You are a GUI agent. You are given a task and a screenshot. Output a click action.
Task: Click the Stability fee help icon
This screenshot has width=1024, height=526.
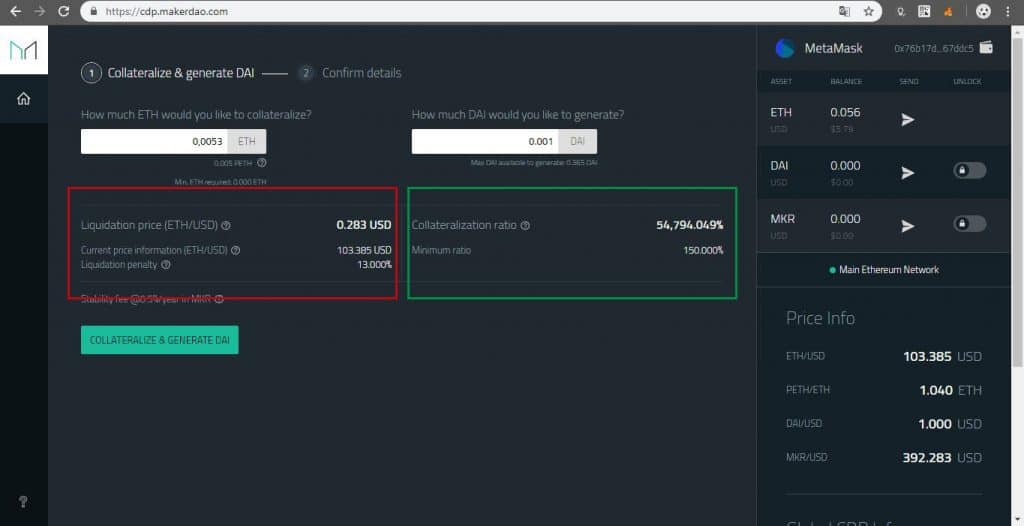[219, 299]
